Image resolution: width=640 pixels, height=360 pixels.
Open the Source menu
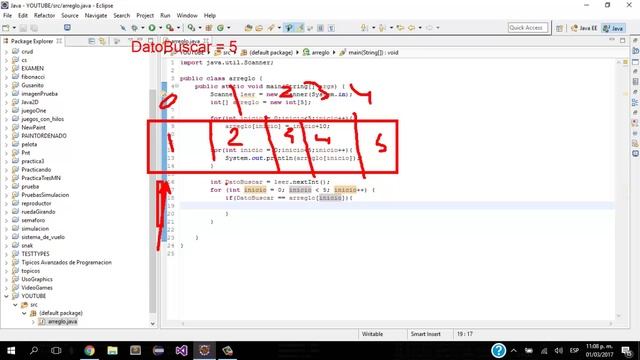point(70,16)
